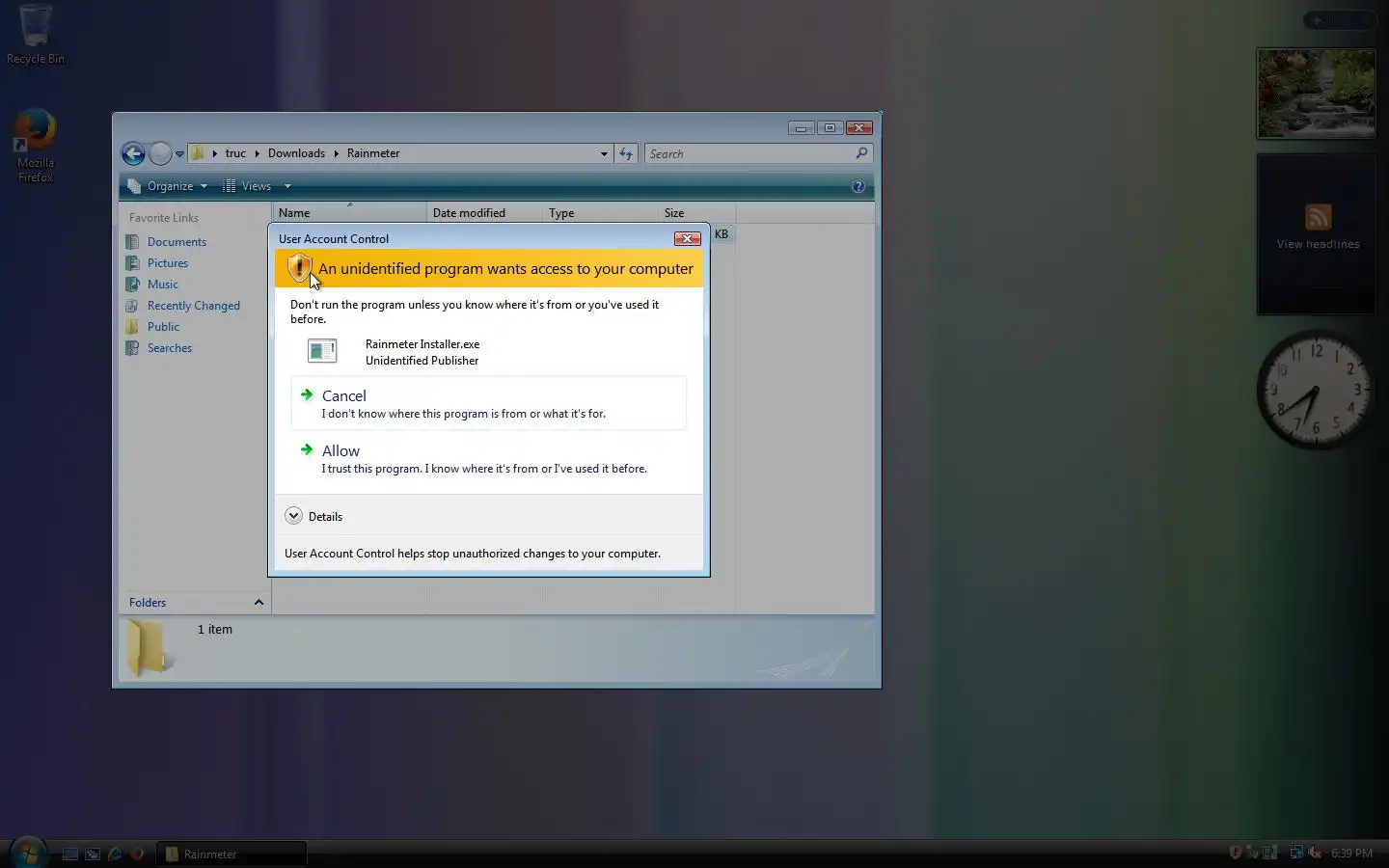Image resolution: width=1389 pixels, height=868 pixels.
Task: Open the Windows Start orb
Action: pyautogui.click(x=27, y=853)
